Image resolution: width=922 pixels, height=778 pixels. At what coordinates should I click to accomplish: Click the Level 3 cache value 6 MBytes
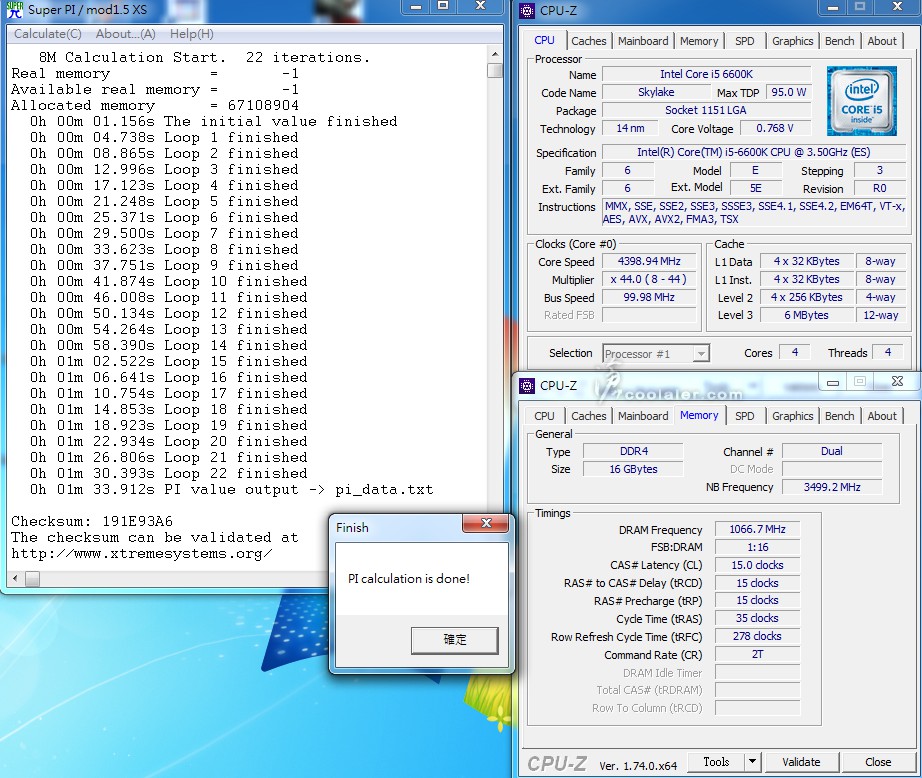(x=806, y=315)
